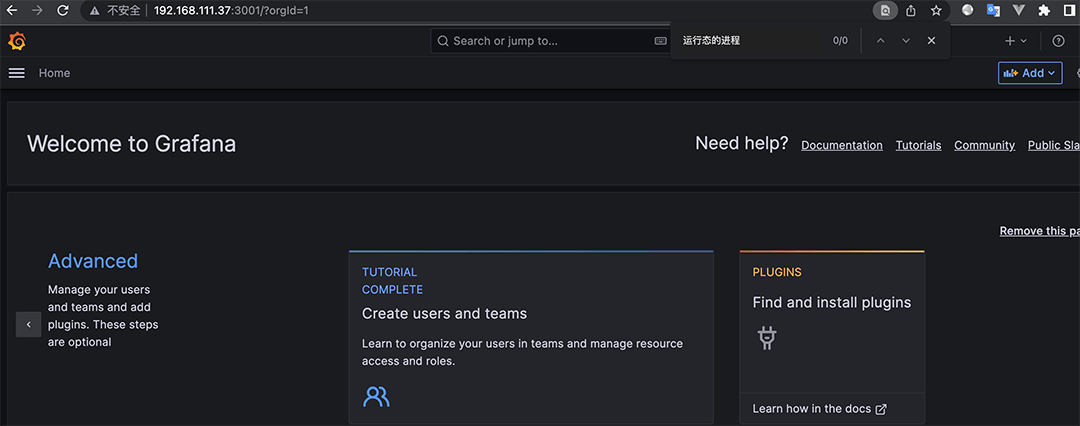Open the plus New dropdown
Viewport: 1080px width, 426px height.
(x=1016, y=41)
